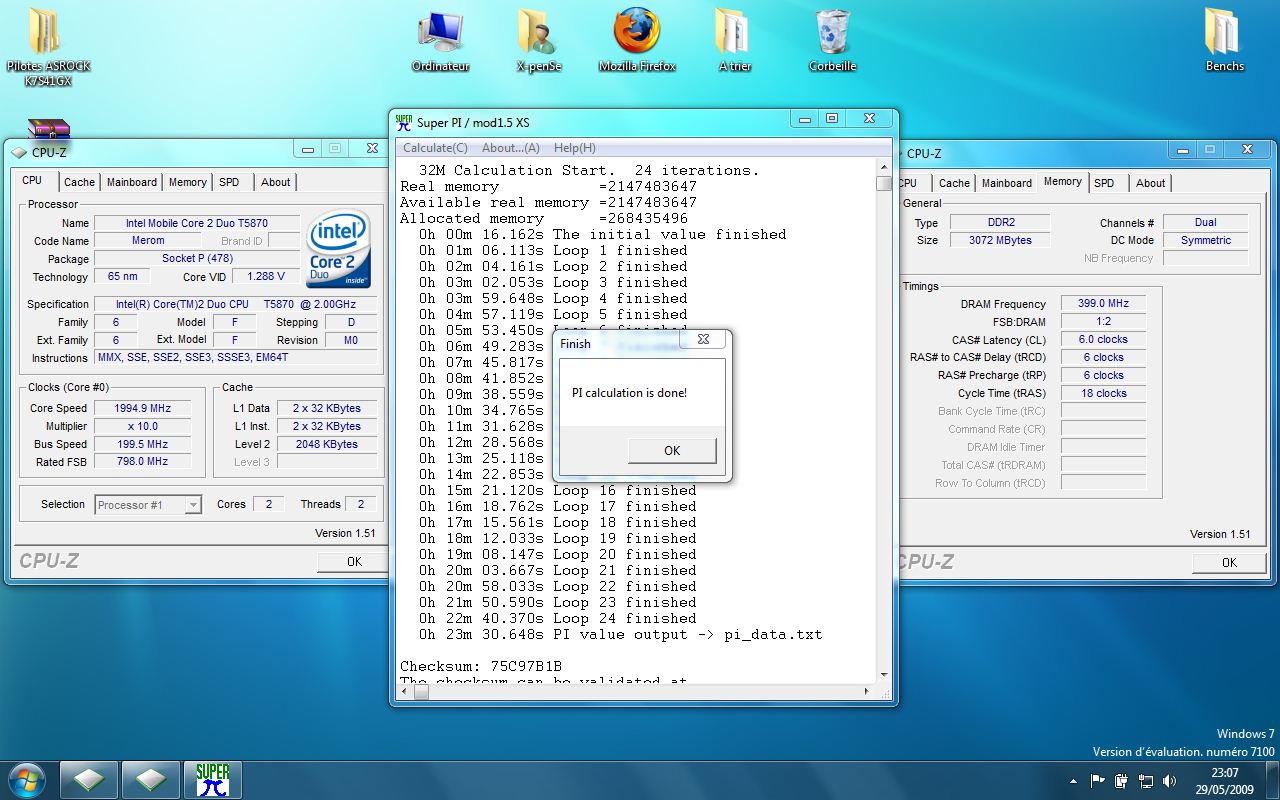Click the Rated FSB value 798.0 MHz

pyautogui.click(x=143, y=462)
